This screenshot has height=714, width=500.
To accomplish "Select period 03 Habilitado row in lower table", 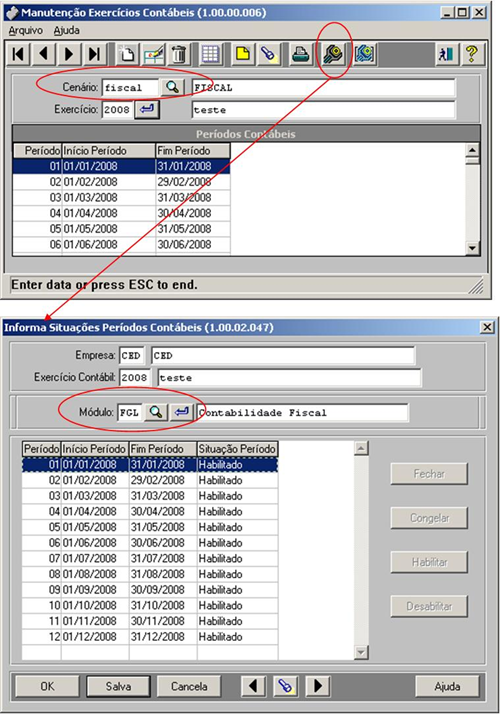I will pyautogui.click(x=150, y=496).
